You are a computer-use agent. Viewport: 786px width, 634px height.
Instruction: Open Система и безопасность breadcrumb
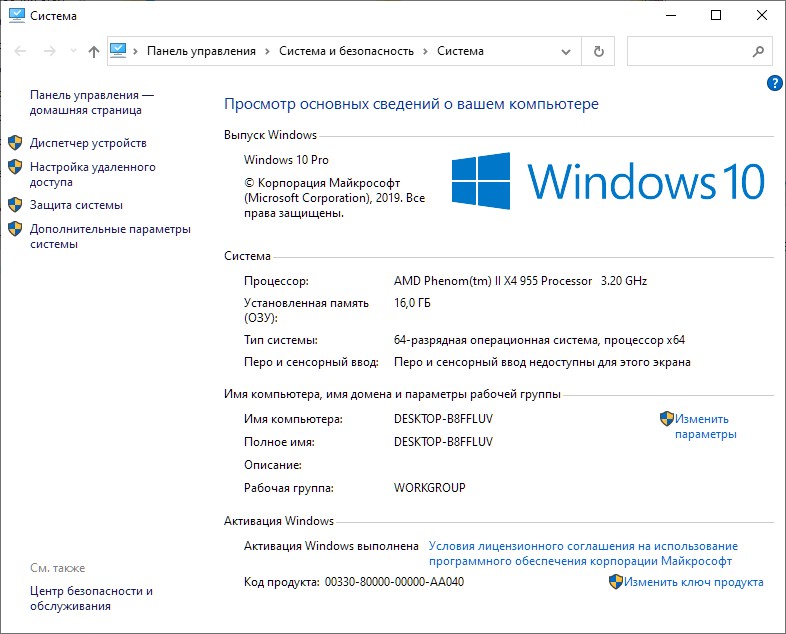tap(346, 51)
